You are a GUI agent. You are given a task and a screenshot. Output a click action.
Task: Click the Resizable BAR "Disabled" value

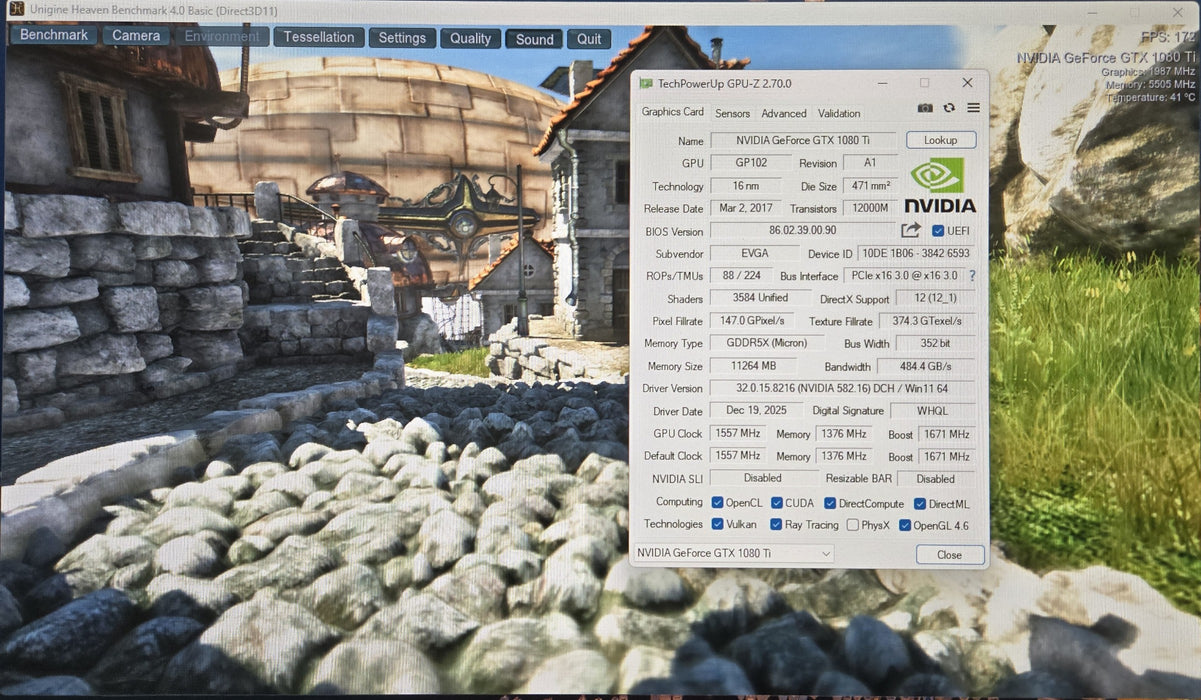[x=935, y=479]
